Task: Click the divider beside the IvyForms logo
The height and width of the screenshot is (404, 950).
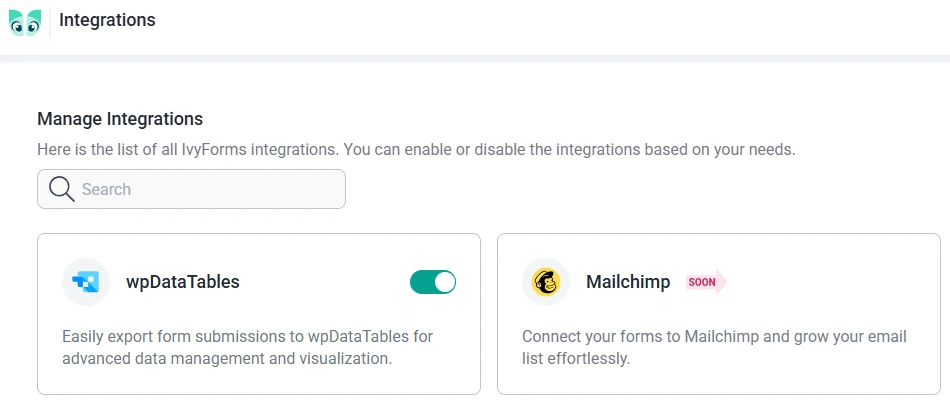Action: [50, 22]
